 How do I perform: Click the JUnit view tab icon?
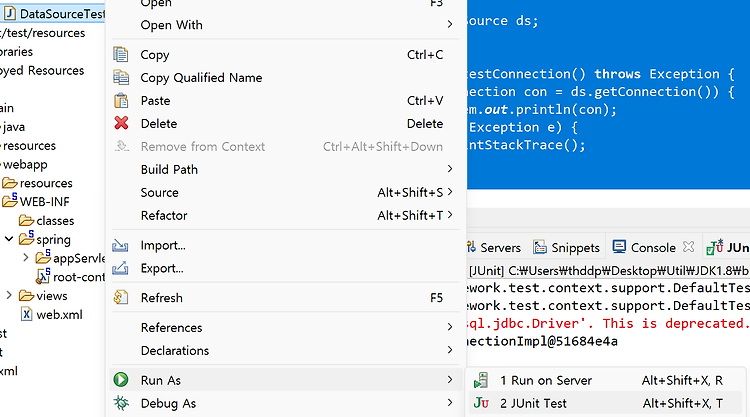[x=715, y=247]
